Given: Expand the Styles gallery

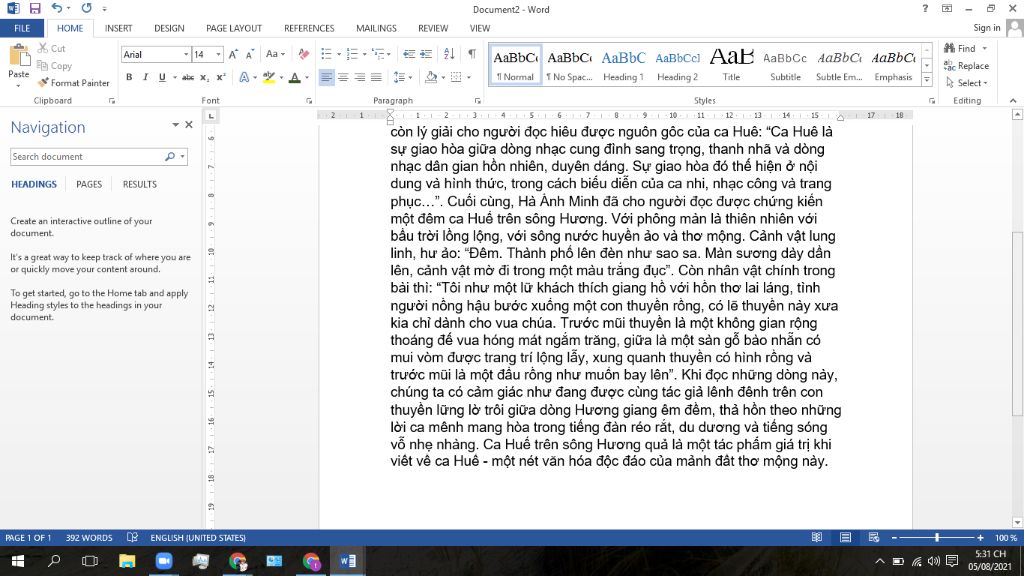Looking at the screenshot, I should click(x=927, y=80).
